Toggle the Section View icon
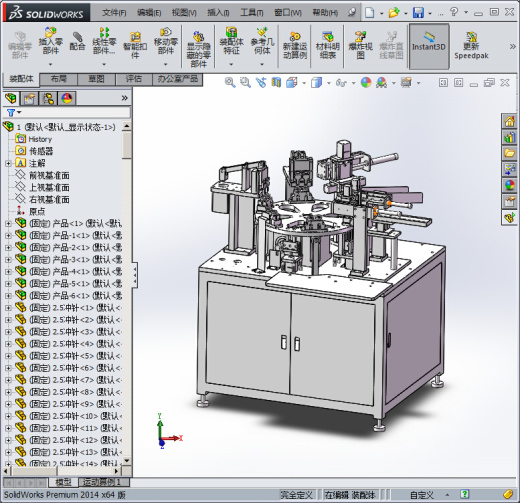This screenshot has width=520, height=503. click(276, 82)
